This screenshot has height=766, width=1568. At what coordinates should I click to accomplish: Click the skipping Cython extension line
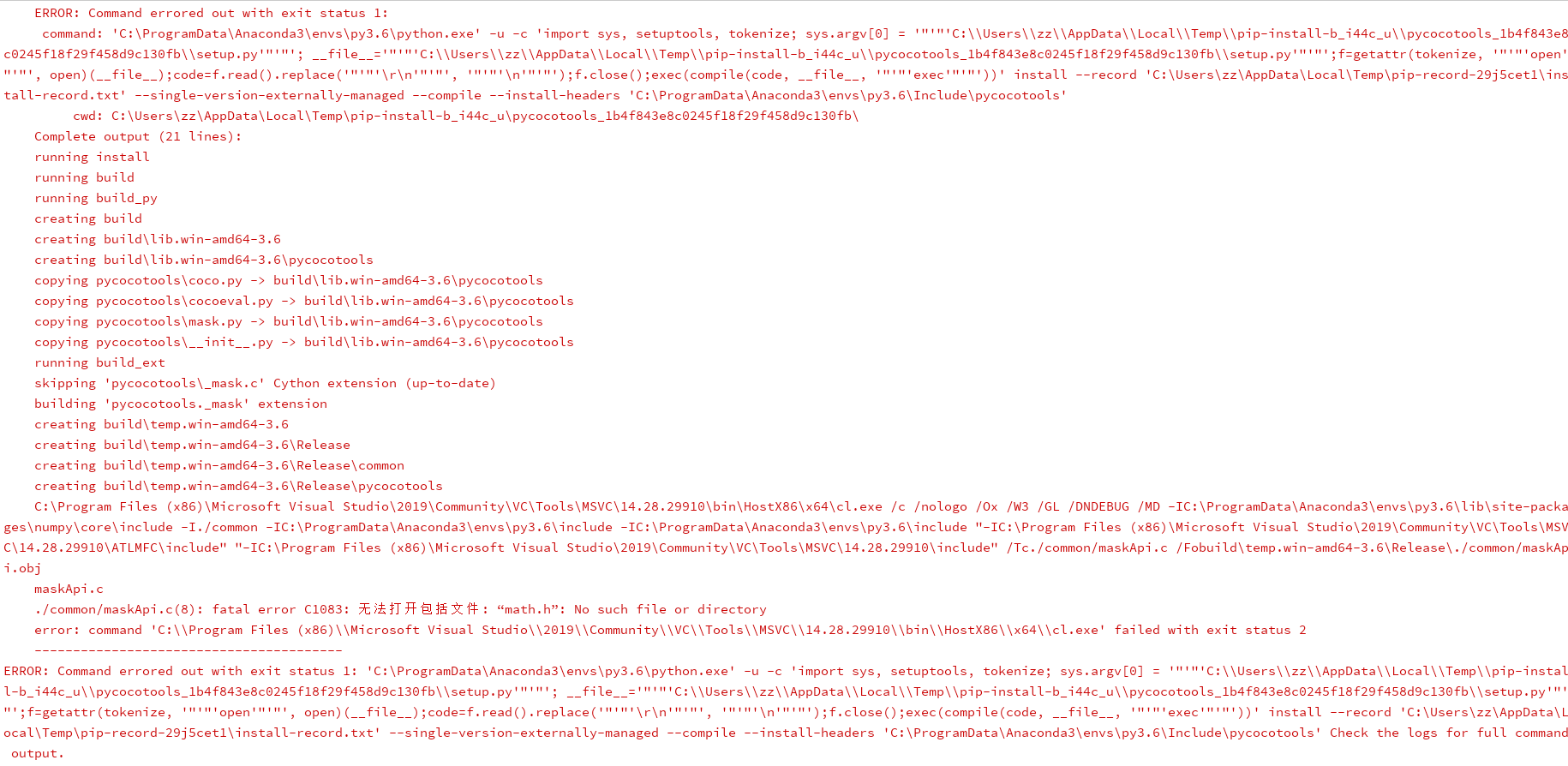tap(265, 383)
